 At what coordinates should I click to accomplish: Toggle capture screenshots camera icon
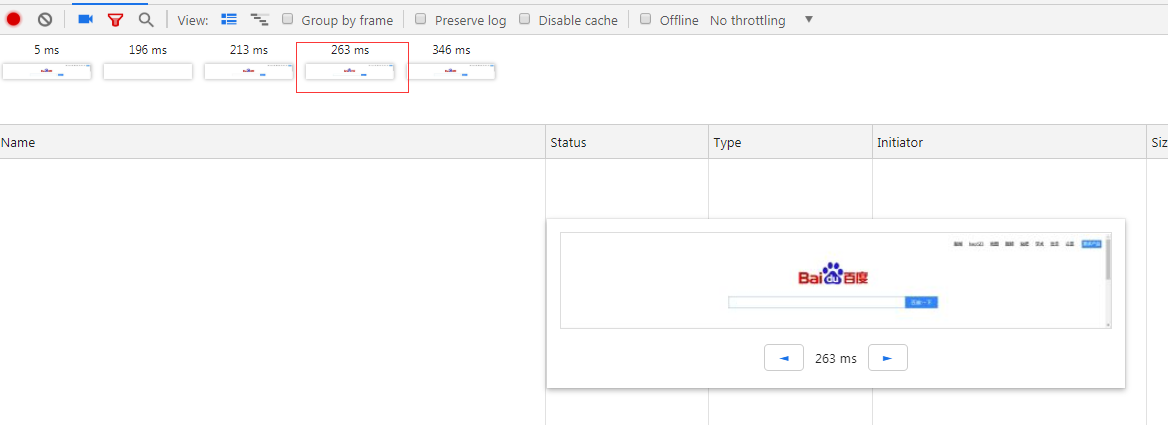click(x=85, y=20)
